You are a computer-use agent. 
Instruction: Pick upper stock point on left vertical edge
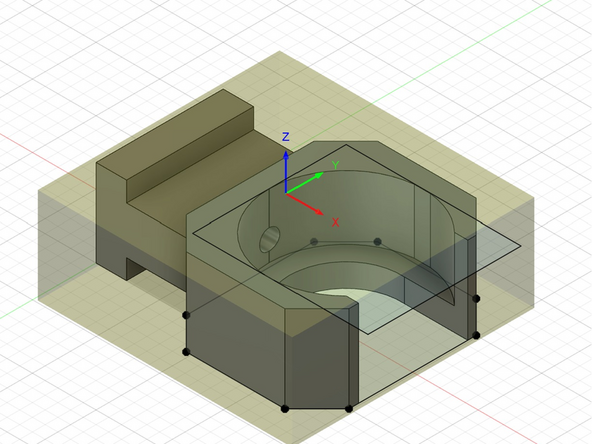pos(186,315)
